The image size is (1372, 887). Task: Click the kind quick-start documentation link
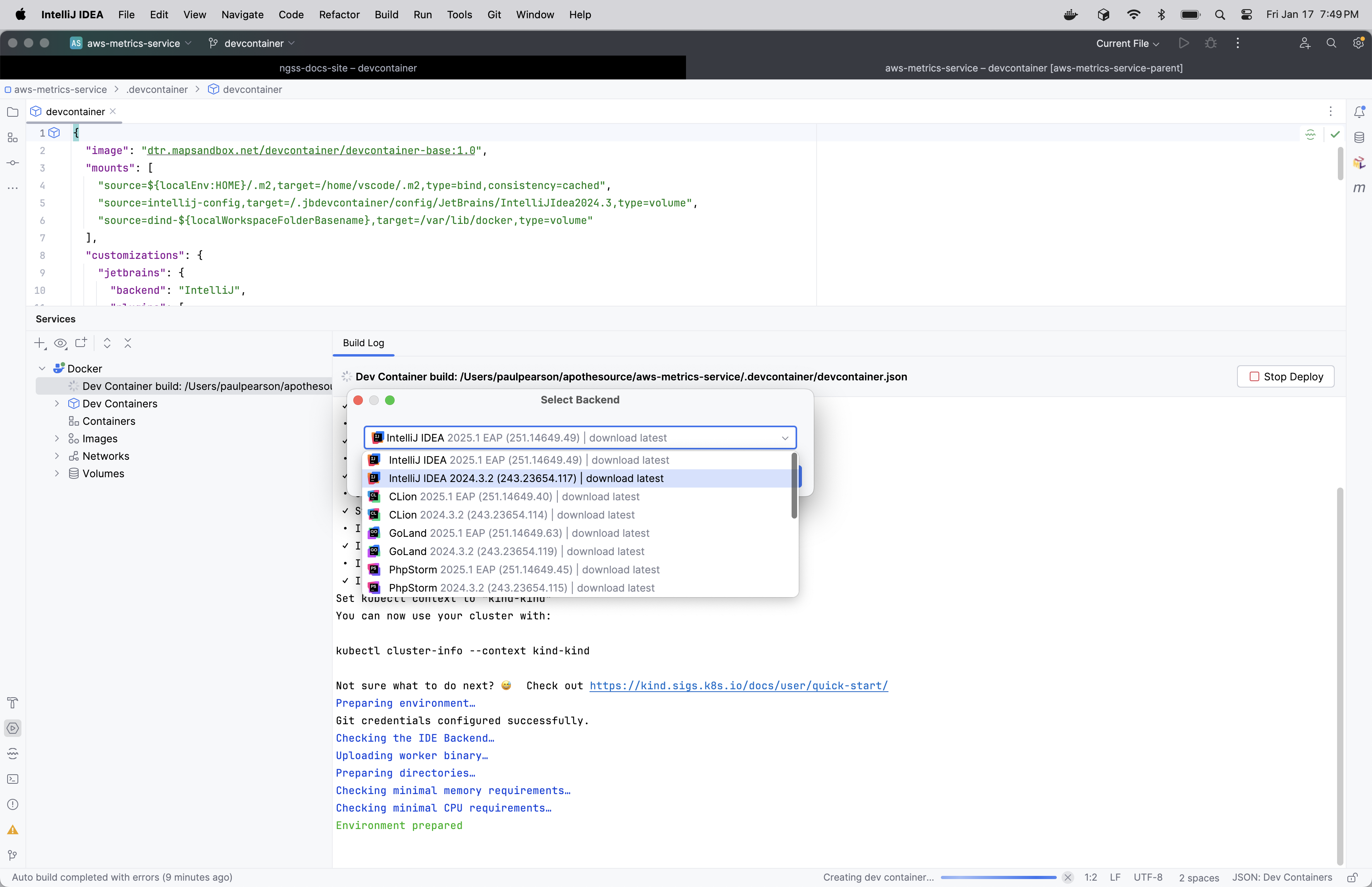739,685
